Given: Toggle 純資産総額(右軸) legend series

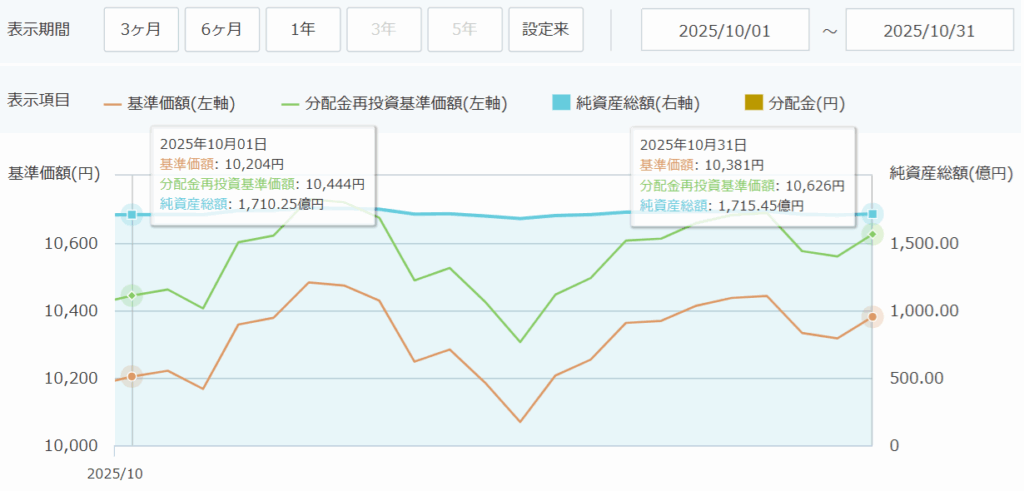Looking at the screenshot, I should pyautogui.click(x=625, y=103).
